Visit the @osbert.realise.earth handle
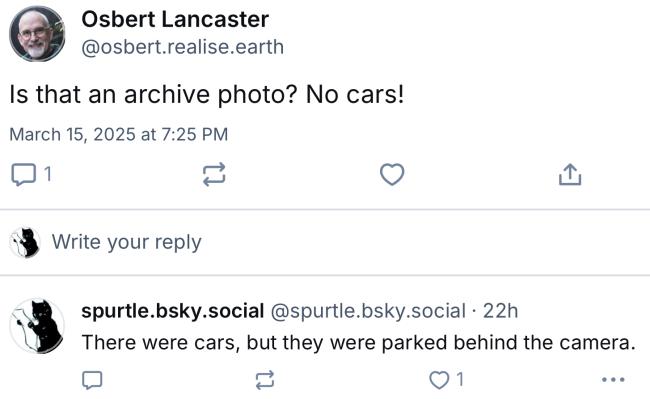This screenshot has width=650, height=399. [x=182, y=47]
